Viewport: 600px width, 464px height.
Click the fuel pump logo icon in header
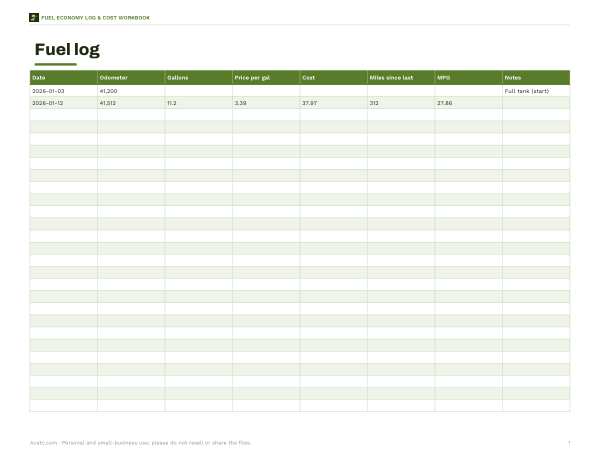(x=34, y=18)
